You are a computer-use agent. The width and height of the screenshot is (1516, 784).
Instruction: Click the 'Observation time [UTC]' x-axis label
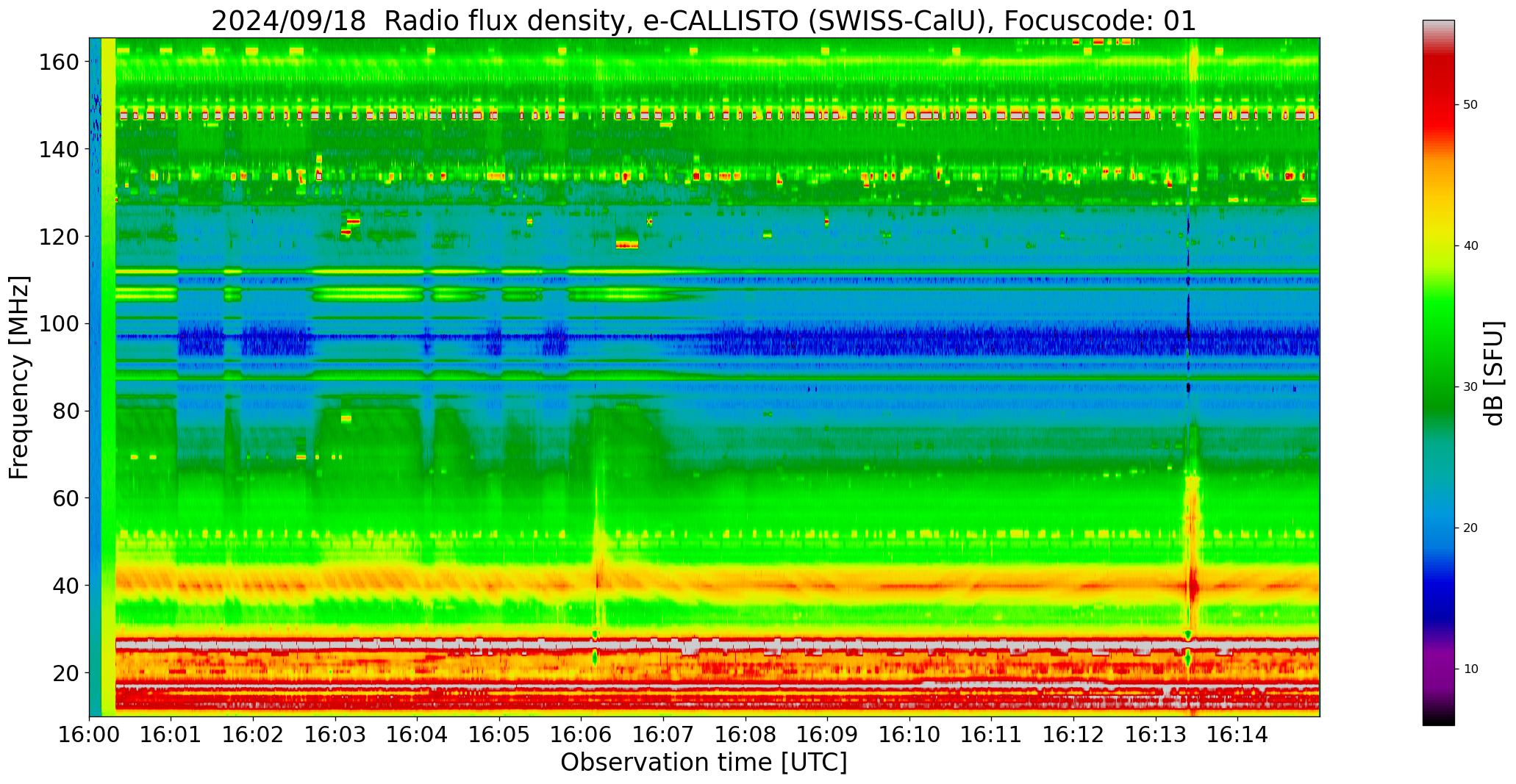[704, 762]
